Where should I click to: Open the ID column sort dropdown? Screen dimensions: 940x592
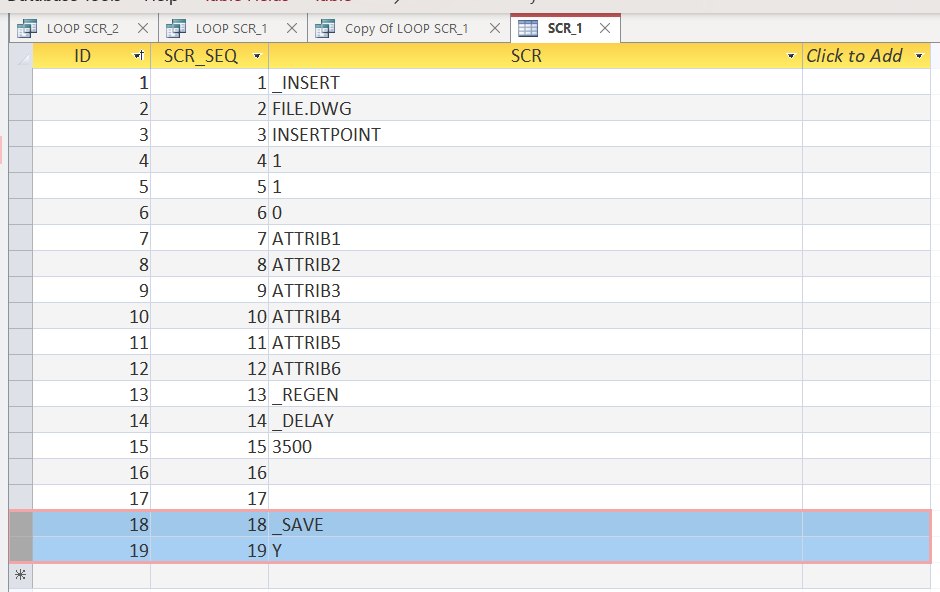[x=138, y=56]
